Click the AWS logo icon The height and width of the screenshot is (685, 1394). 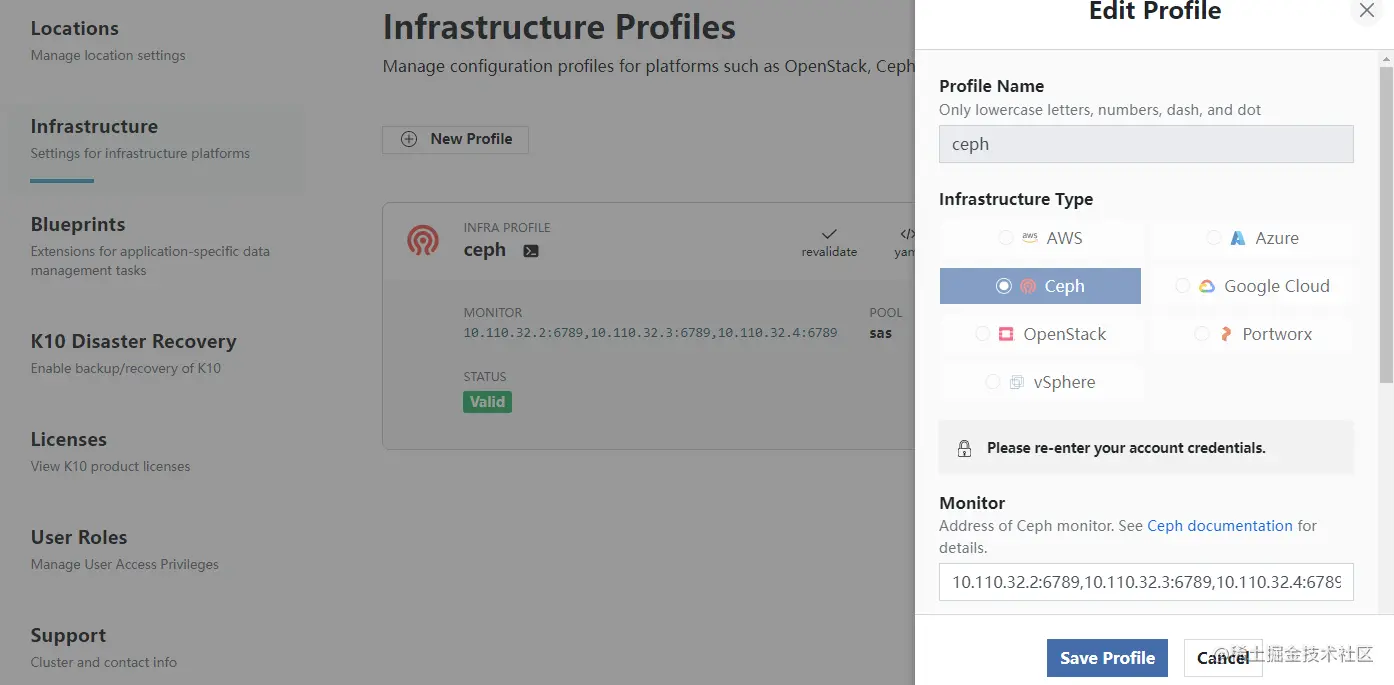point(1030,238)
